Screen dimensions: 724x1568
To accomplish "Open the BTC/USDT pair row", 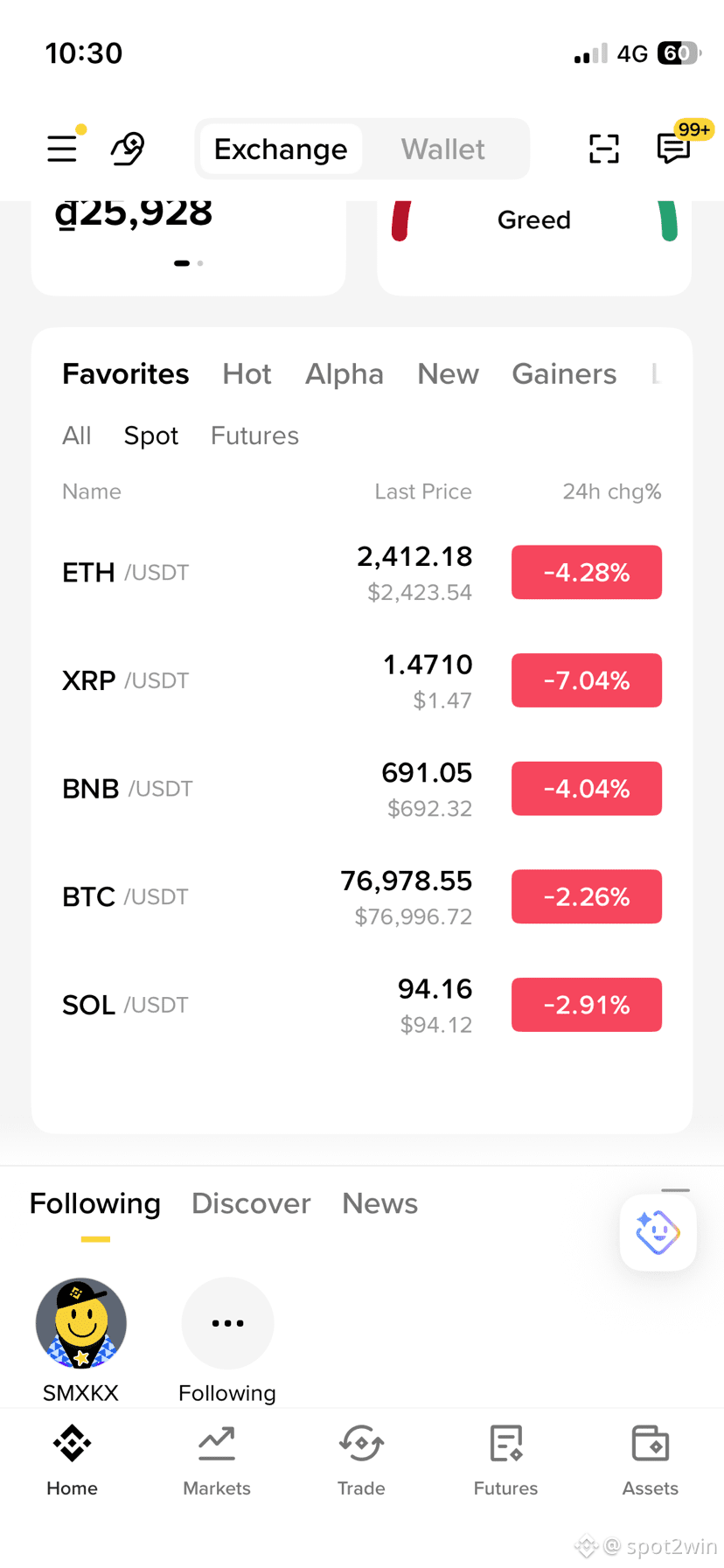I will 362,896.
